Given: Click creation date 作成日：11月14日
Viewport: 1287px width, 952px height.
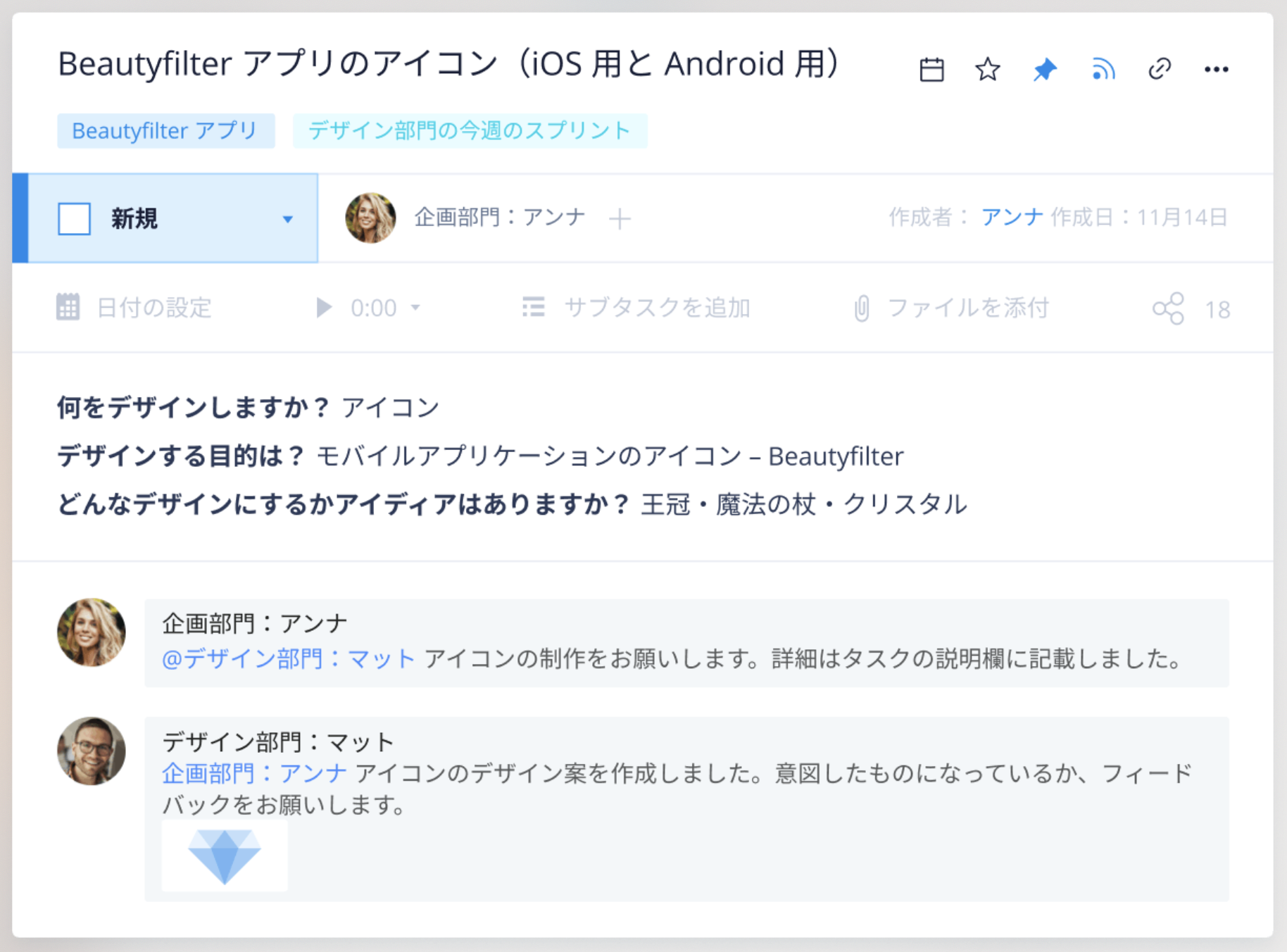Looking at the screenshot, I should coord(1140,217).
